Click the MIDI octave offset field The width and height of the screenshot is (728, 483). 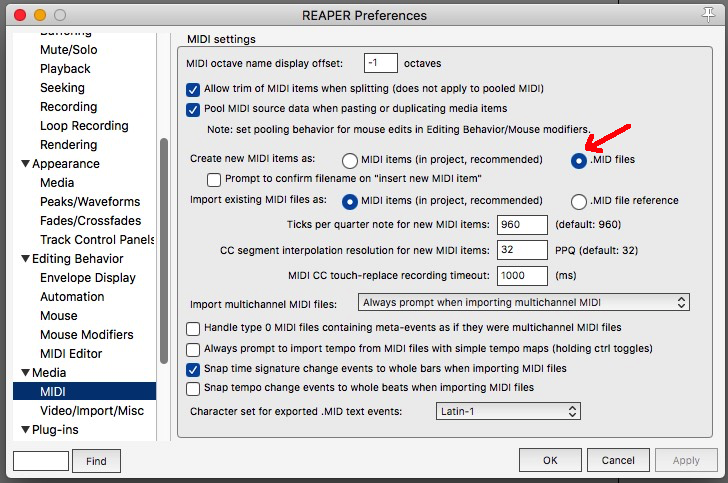(381, 63)
